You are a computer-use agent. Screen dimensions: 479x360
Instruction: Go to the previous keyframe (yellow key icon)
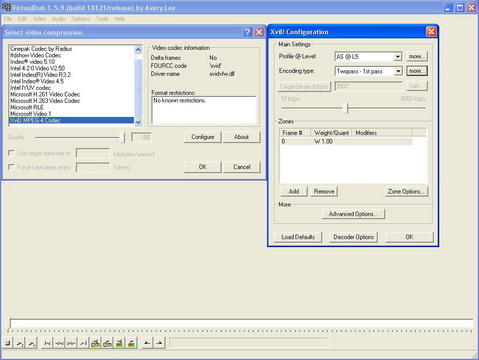[x=95, y=343]
